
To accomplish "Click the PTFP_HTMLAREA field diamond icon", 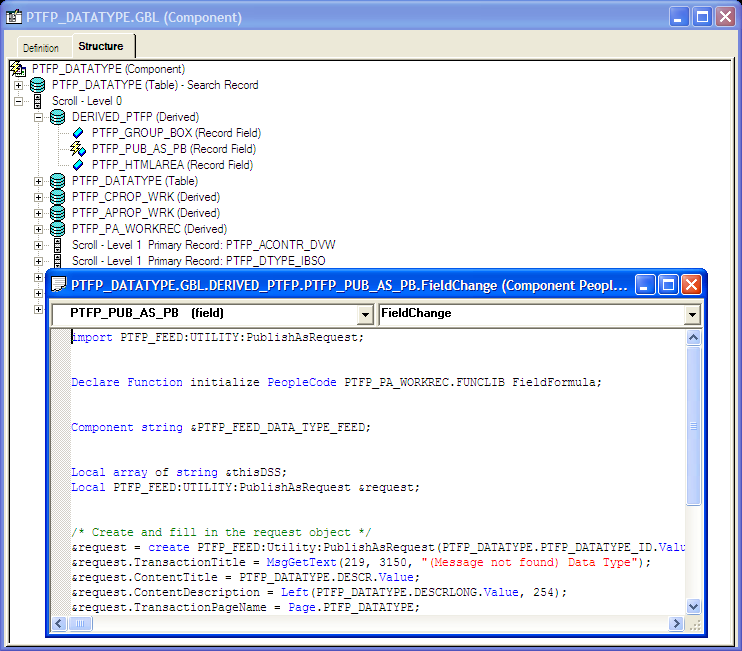I will pos(78,165).
